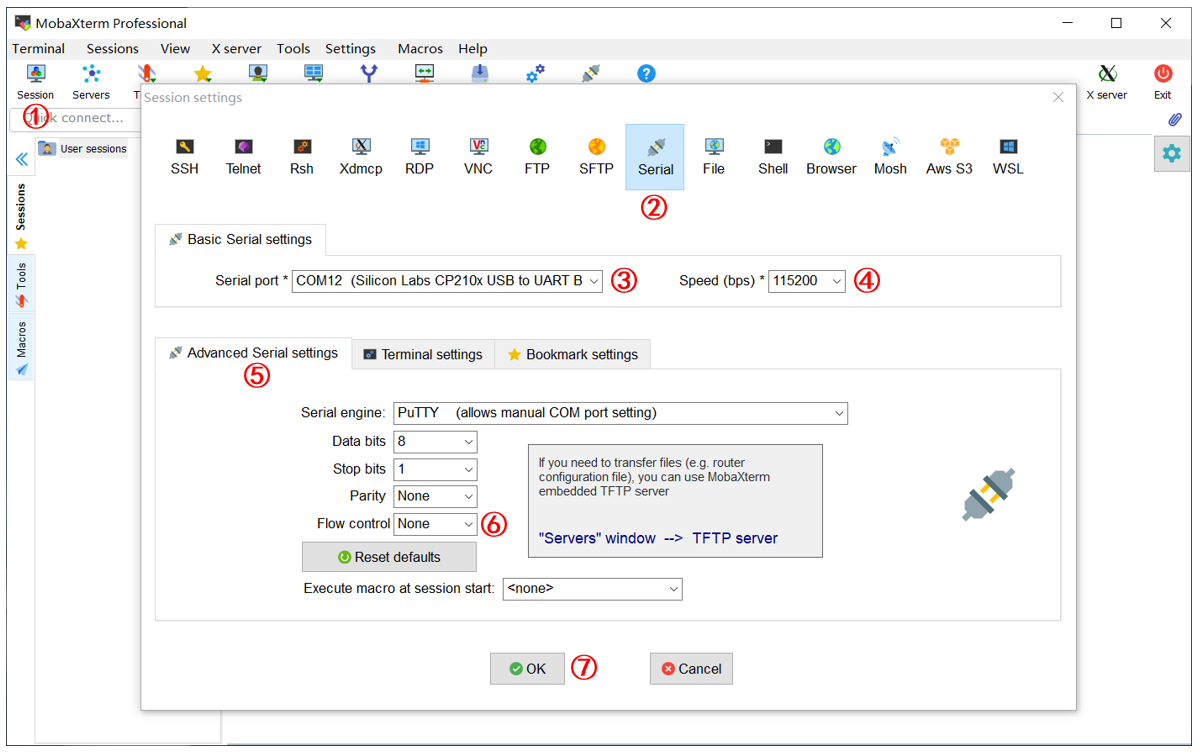The image size is (1202, 752).
Task: Expand the Parity dropdown
Action: 435,496
